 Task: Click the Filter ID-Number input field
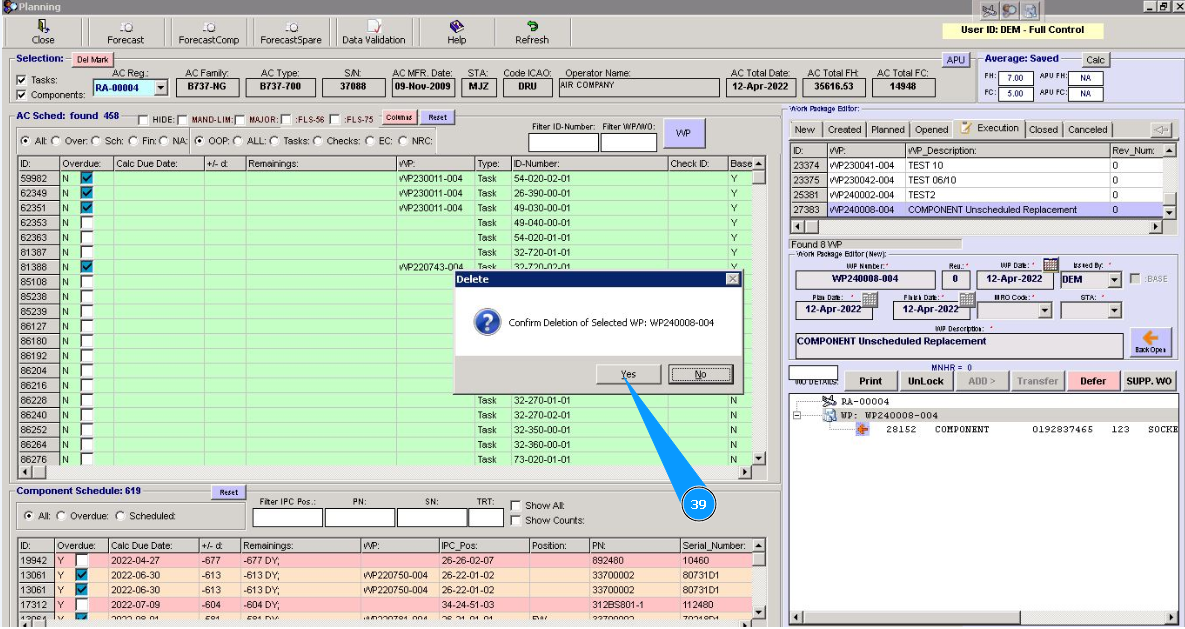(562, 142)
